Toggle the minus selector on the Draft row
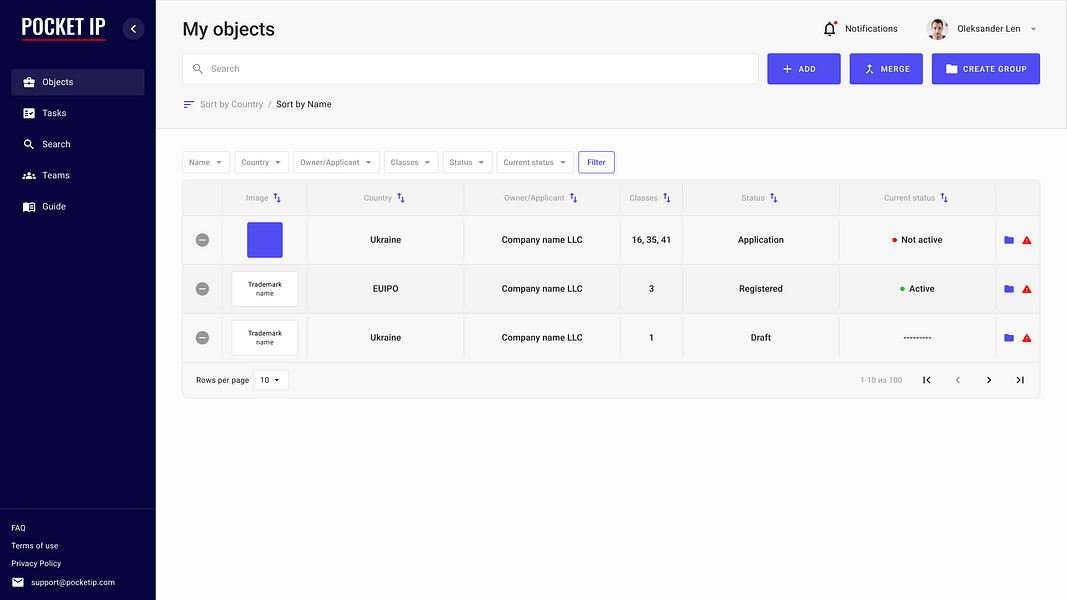Viewport: 1067px width, 600px height. click(x=202, y=338)
